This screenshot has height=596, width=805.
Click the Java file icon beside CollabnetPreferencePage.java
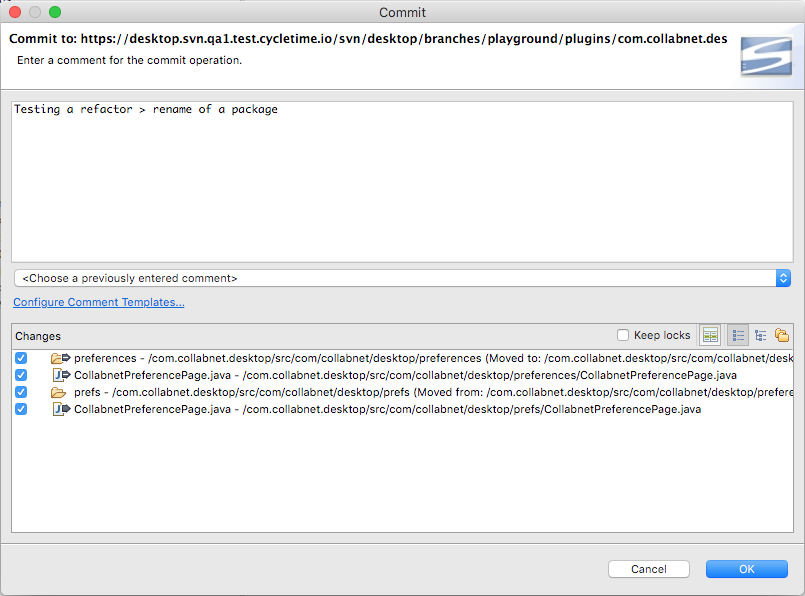(x=58, y=374)
